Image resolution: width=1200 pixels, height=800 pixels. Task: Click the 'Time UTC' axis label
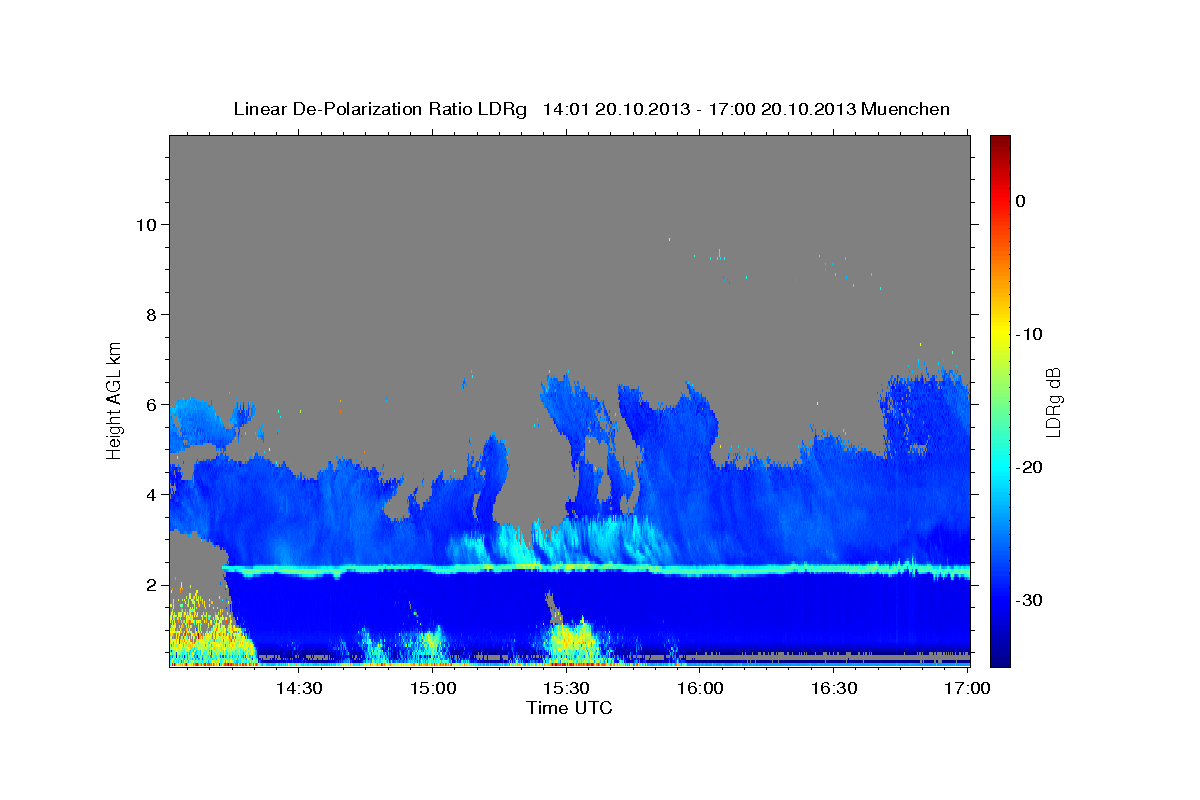[569, 708]
